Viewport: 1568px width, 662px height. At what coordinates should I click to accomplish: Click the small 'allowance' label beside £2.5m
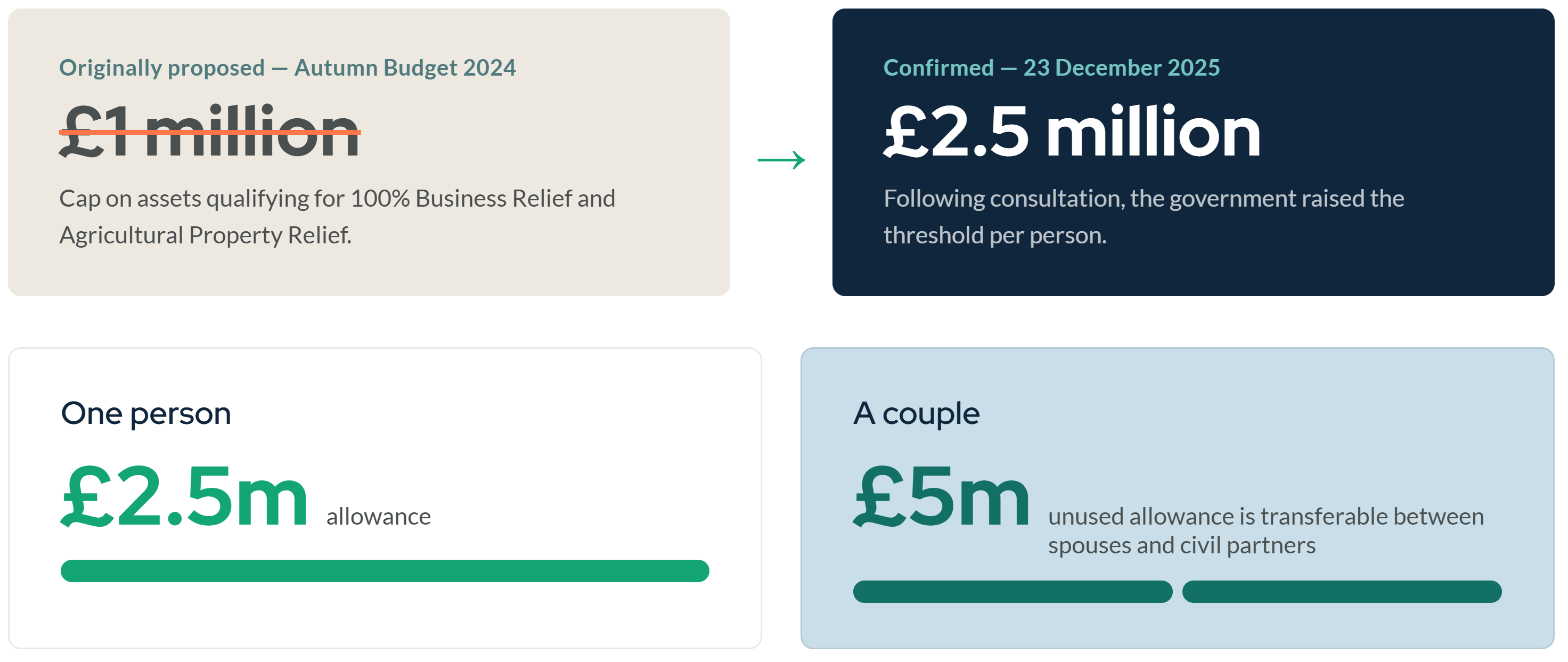[x=379, y=517]
